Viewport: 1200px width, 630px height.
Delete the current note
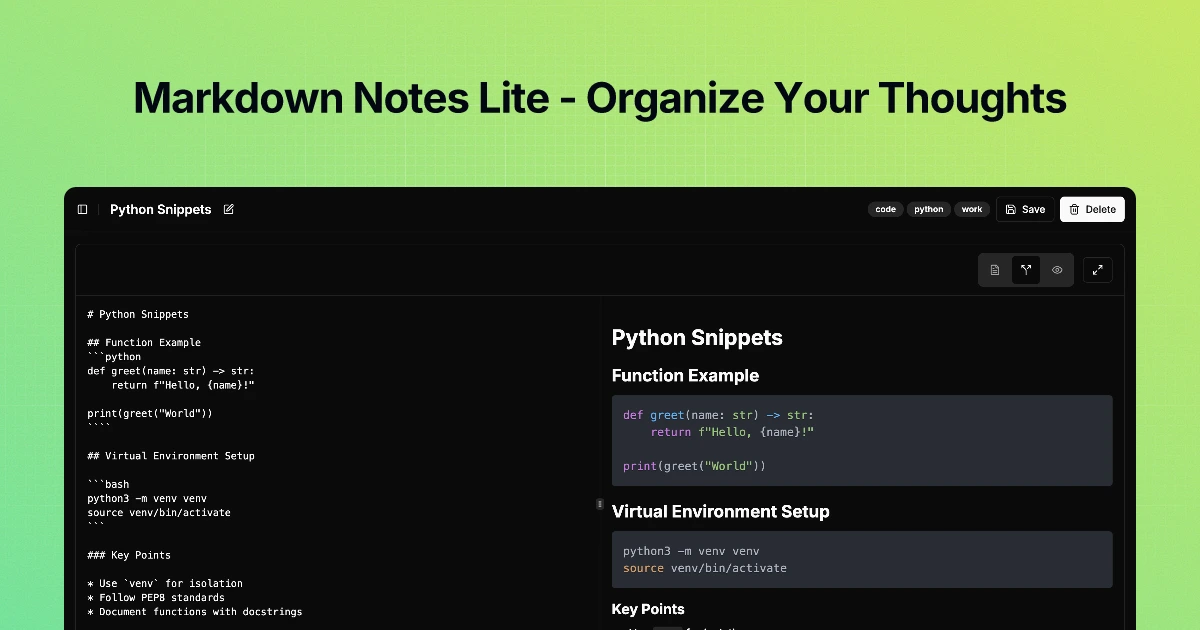1092,209
